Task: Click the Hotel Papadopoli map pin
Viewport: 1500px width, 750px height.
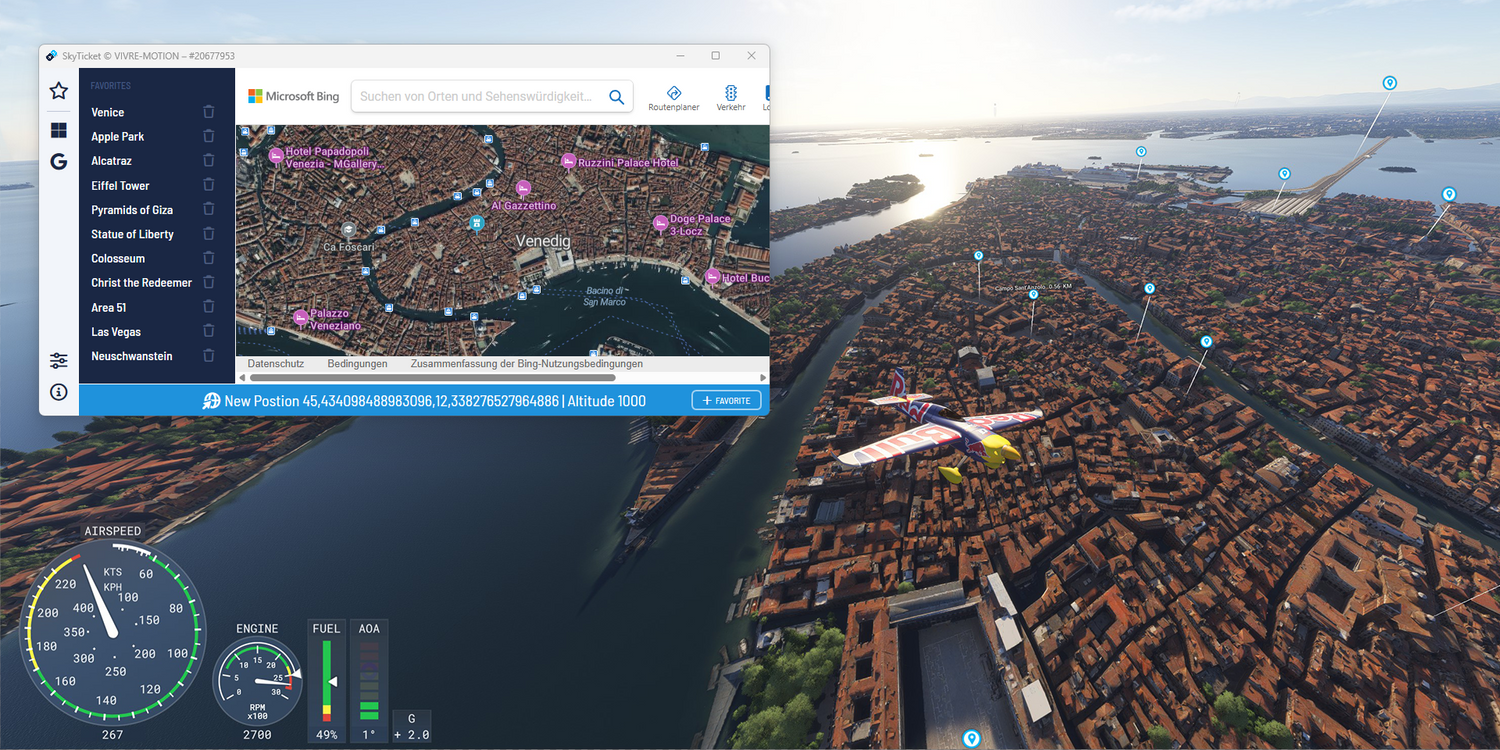Action: 276,155
